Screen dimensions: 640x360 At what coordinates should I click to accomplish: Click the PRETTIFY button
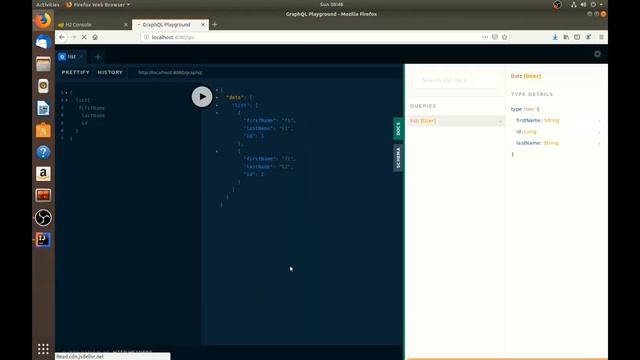tap(76, 72)
